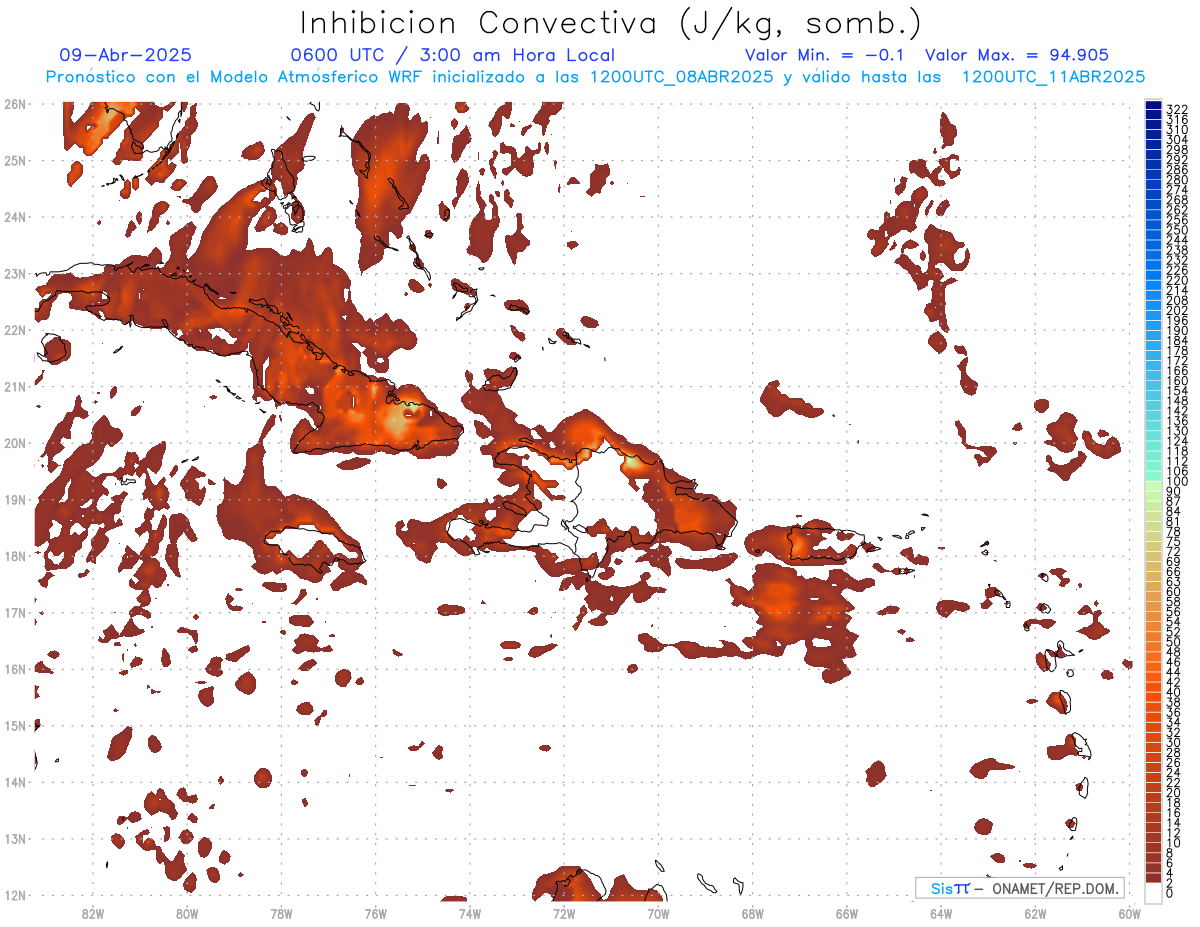Viewport: 1200px width, 927px height.
Task: Click the 16N latitude label
Action: (14, 669)
